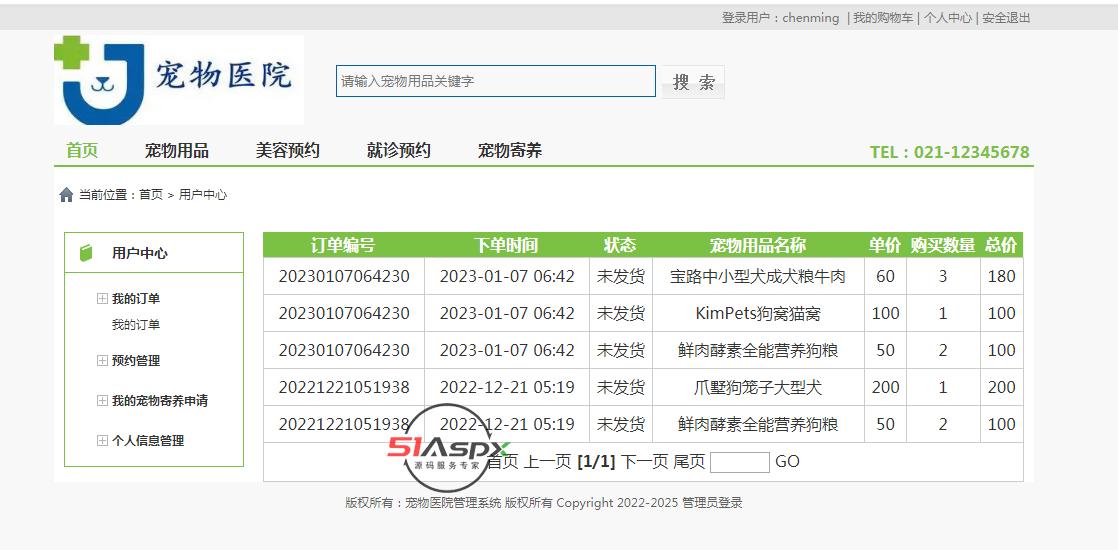Open 我的购物车 link in top bar
The height and width of the screenshot is (550, 1118).
(883, 18)
